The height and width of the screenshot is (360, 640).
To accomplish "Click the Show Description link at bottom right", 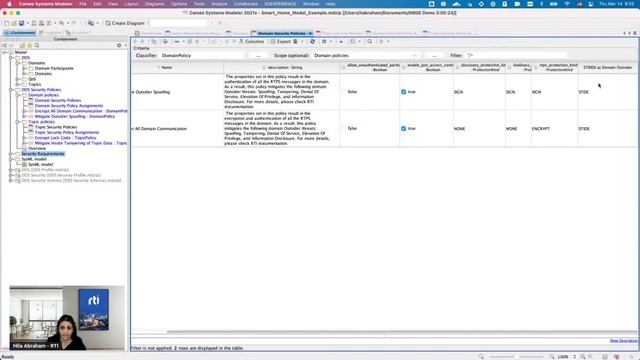I will (623, 340).
